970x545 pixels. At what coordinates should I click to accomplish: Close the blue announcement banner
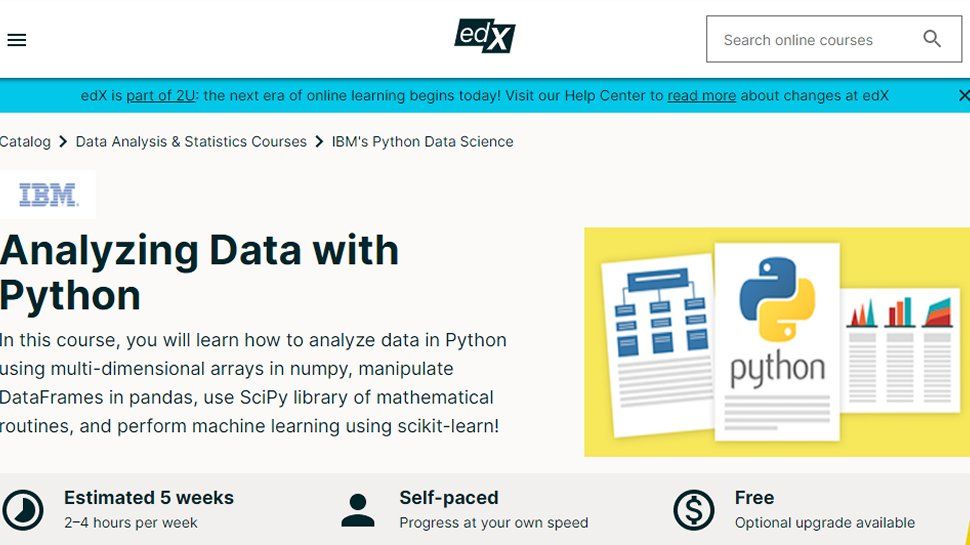pos(963,96)
